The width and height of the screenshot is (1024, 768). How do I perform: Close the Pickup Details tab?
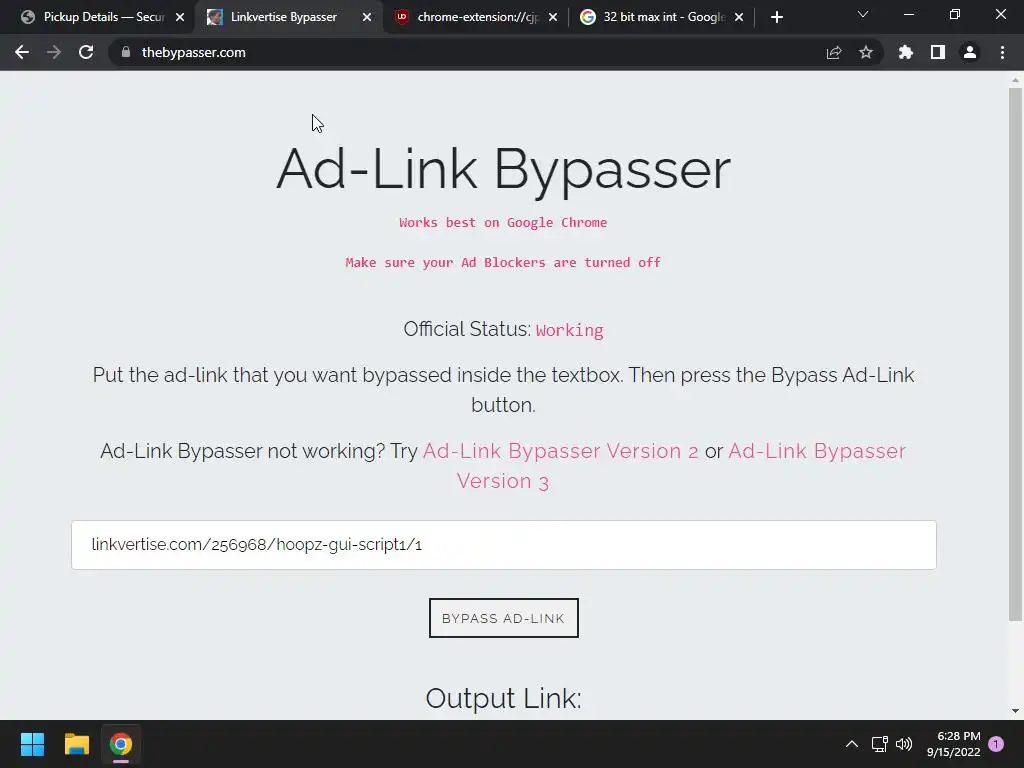[x=180, y=17]
